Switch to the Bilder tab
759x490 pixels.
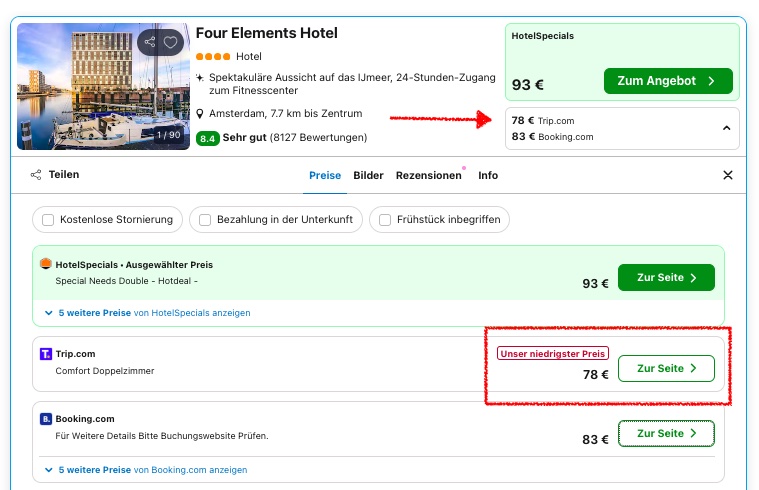click(368, 175)
